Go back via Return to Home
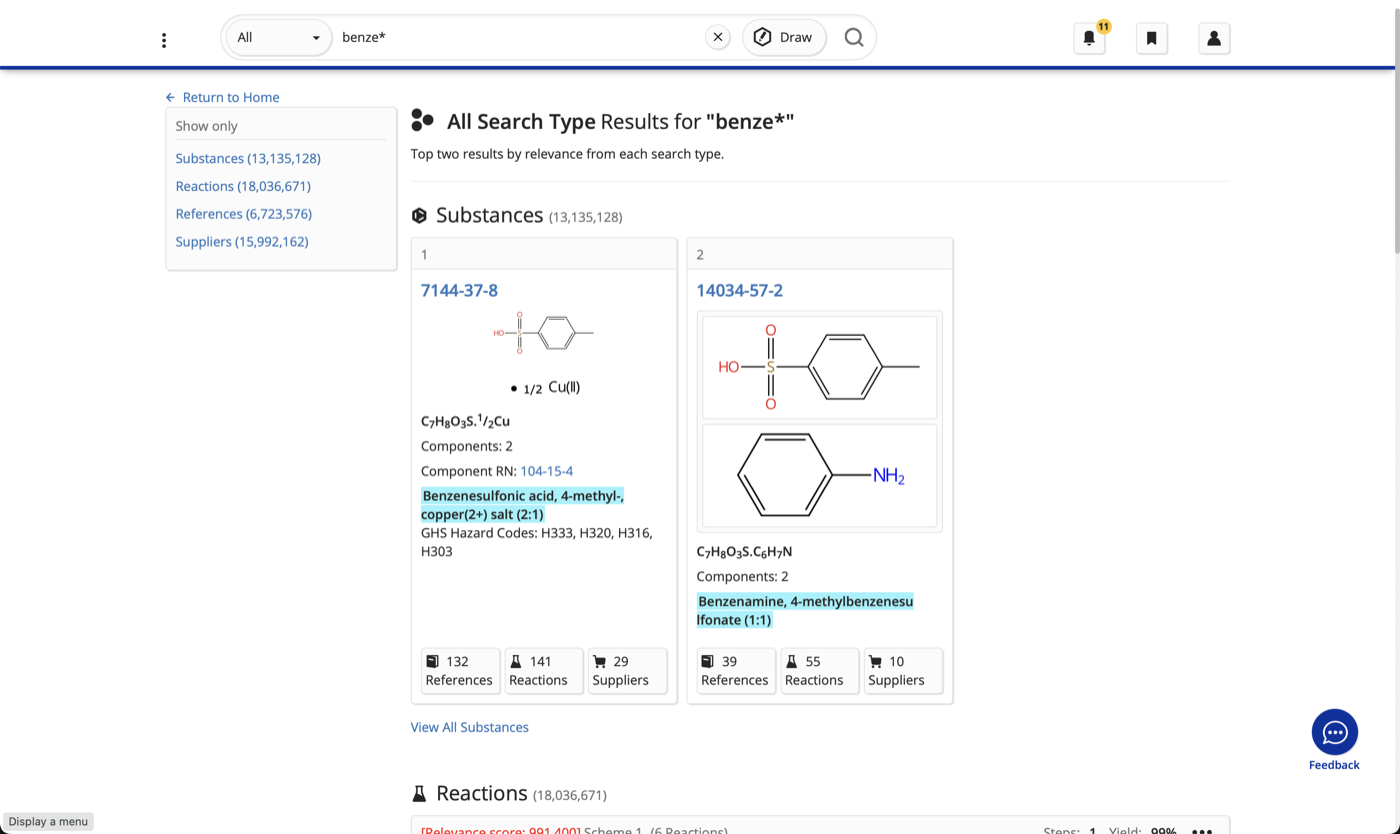Viewport: 1400px width, 834px height. pyautogui.click(x=222, y=97)
